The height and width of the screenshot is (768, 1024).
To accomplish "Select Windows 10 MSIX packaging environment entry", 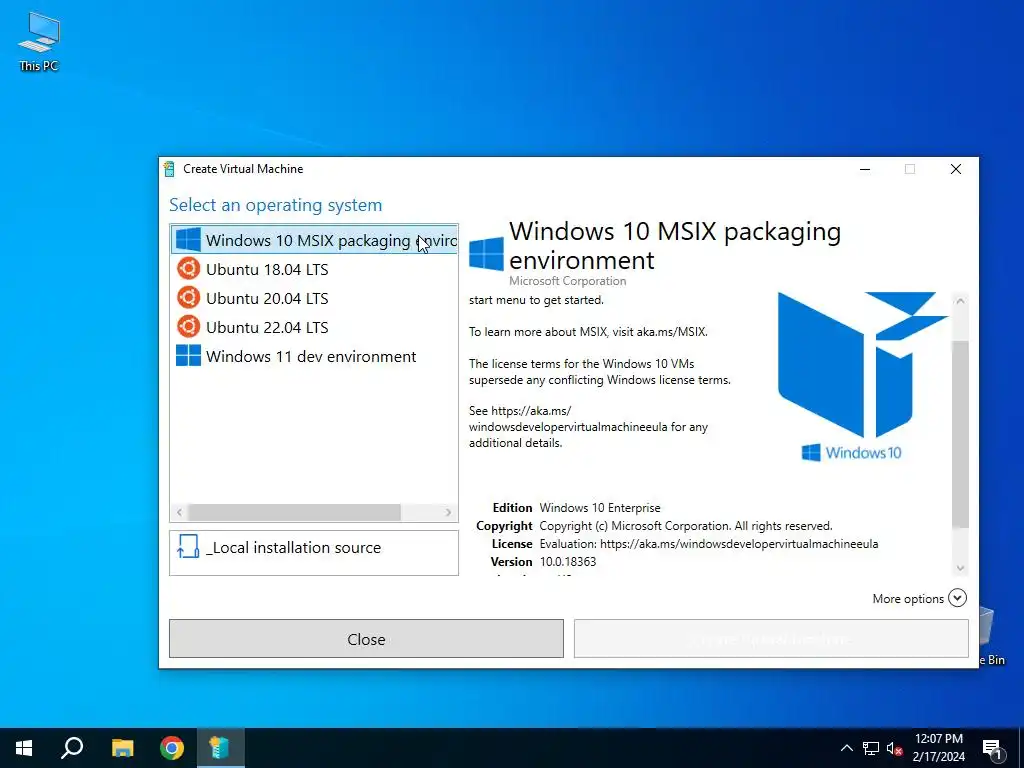I will tap(314, 240).
